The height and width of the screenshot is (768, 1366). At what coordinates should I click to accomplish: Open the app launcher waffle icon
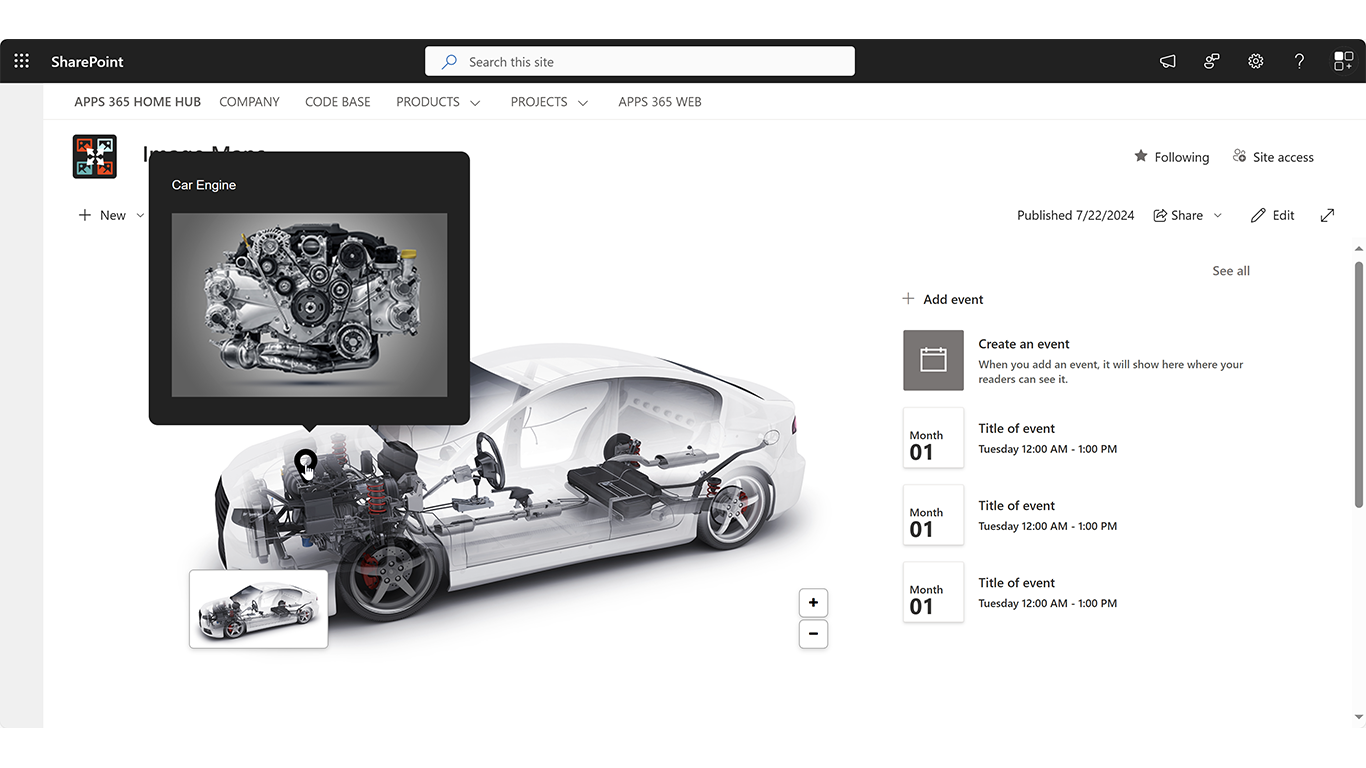click(x=21, y=61)
